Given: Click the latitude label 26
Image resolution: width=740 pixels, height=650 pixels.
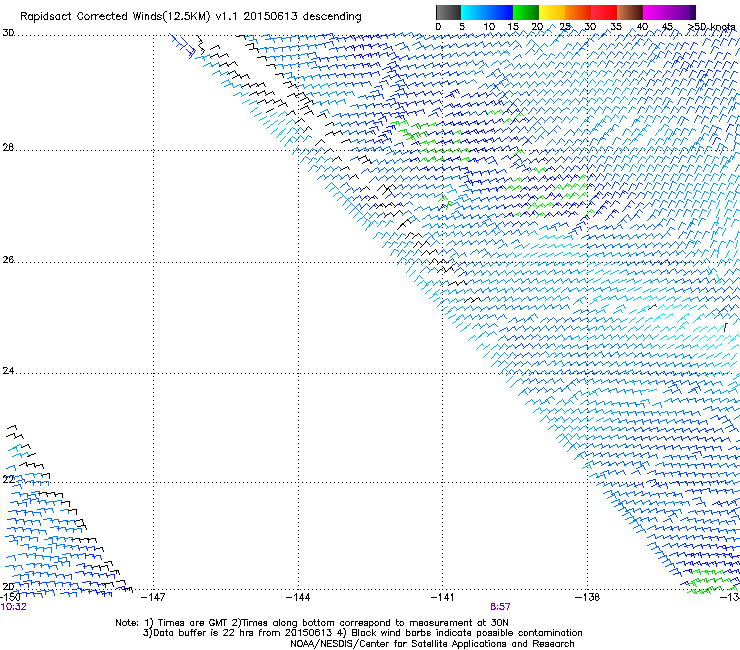Looking at the screenshot, I should [x=8, y=260].
